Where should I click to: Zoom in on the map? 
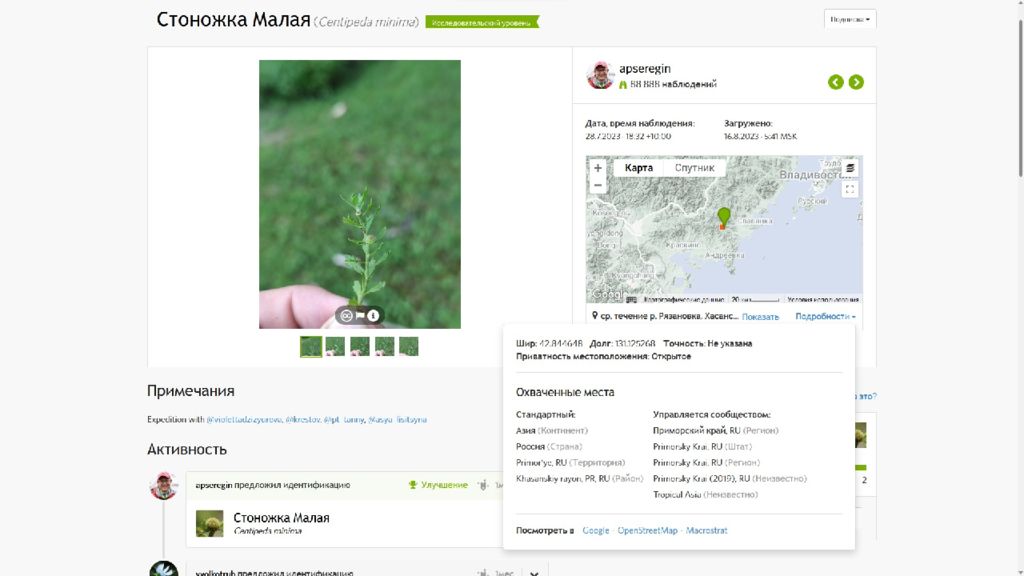point(598,168)
